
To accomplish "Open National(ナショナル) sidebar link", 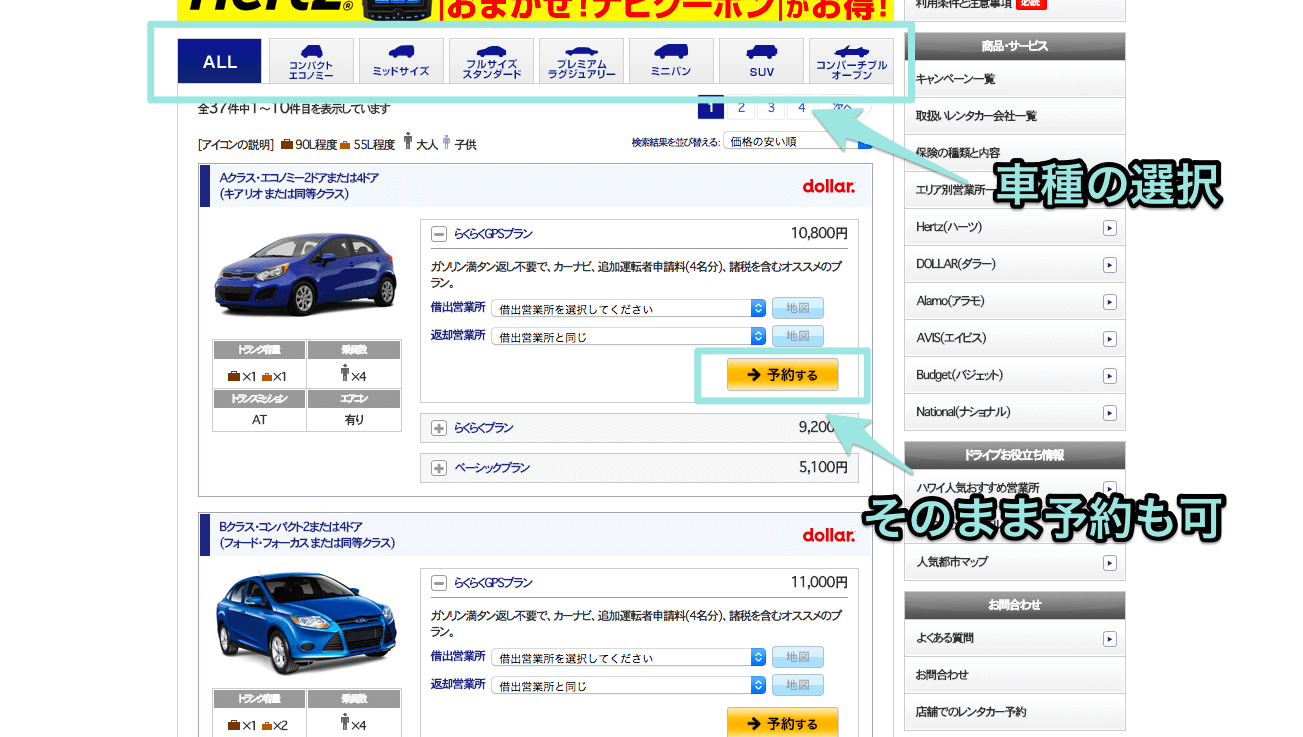I will click(x=1014, y=412).
